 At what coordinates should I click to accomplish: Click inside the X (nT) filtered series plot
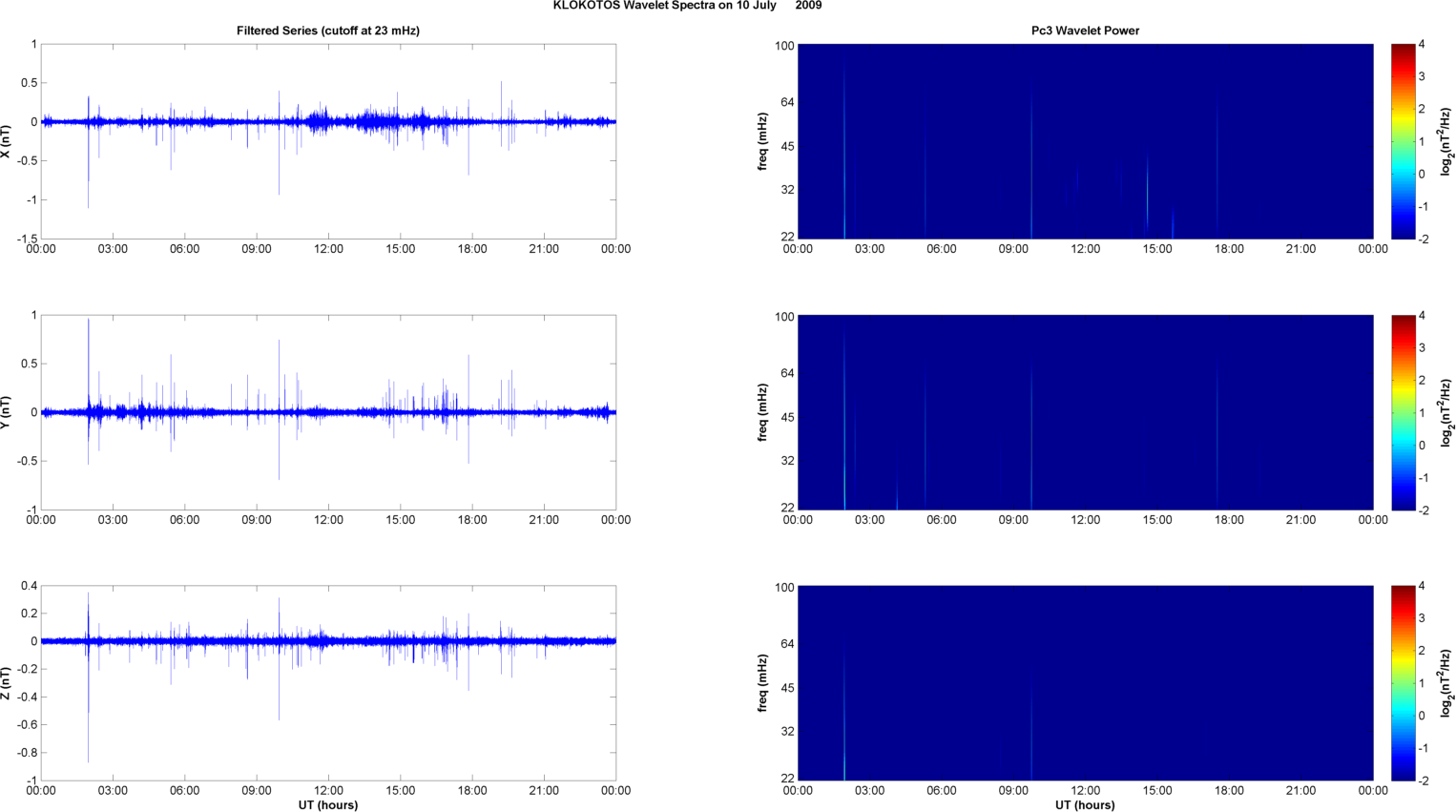pos(328,141)
